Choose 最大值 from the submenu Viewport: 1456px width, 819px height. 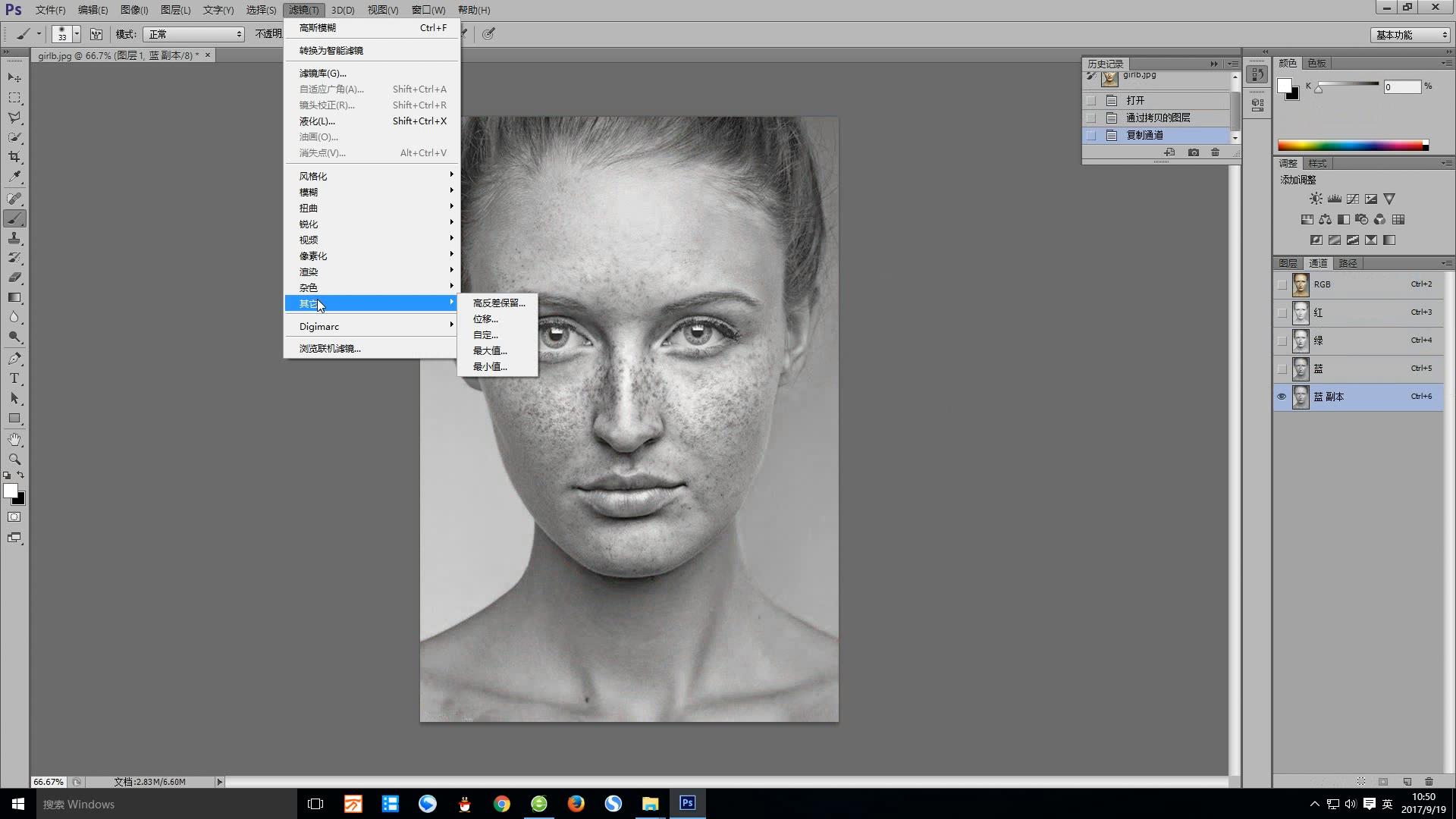click(497, 350)
